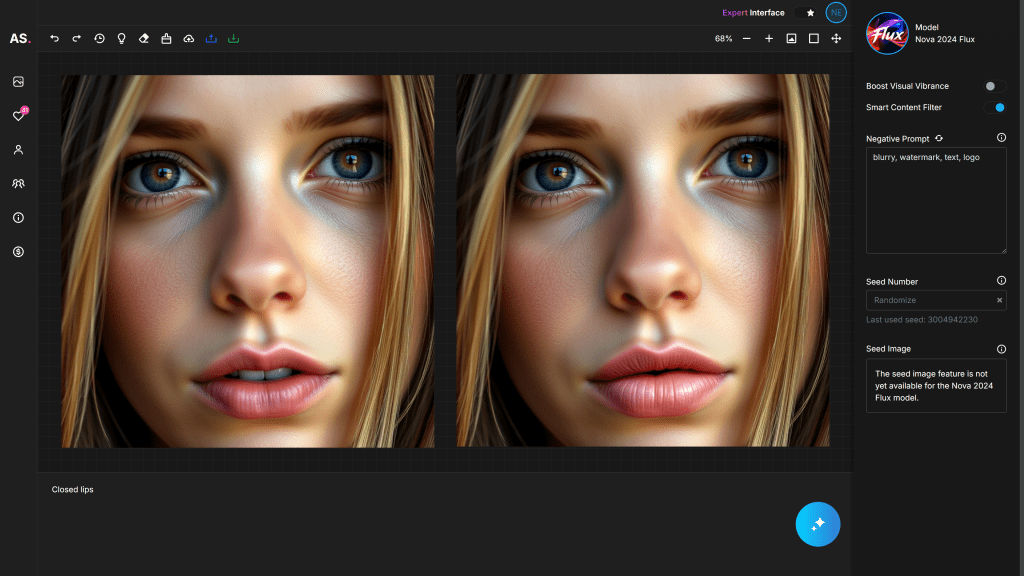This screenshot has width=1024, height=576.
Task: Open the gallery panel in the sidebar
Action: [18, 81]
